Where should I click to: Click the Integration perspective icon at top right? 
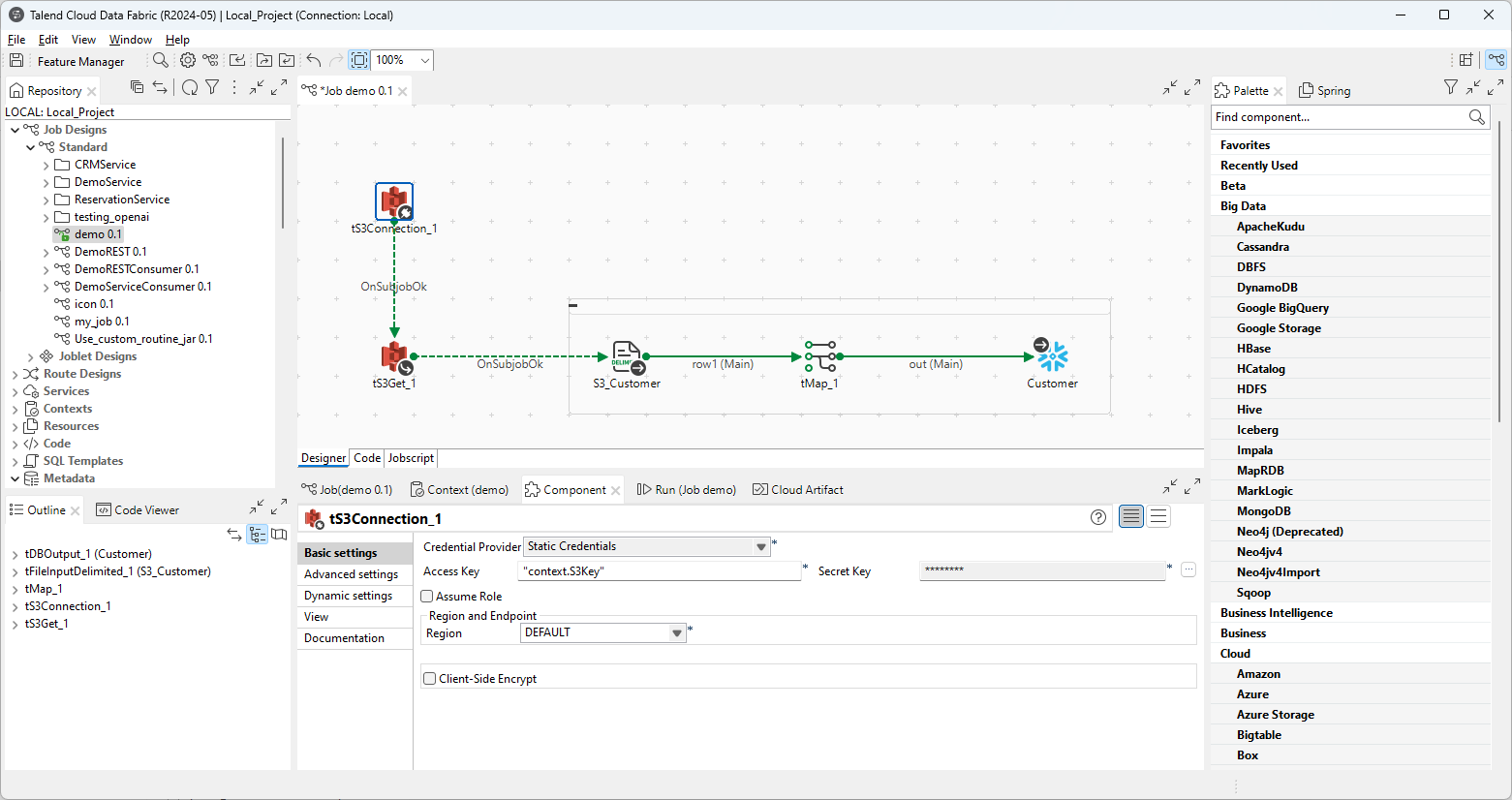(1497, 60)
